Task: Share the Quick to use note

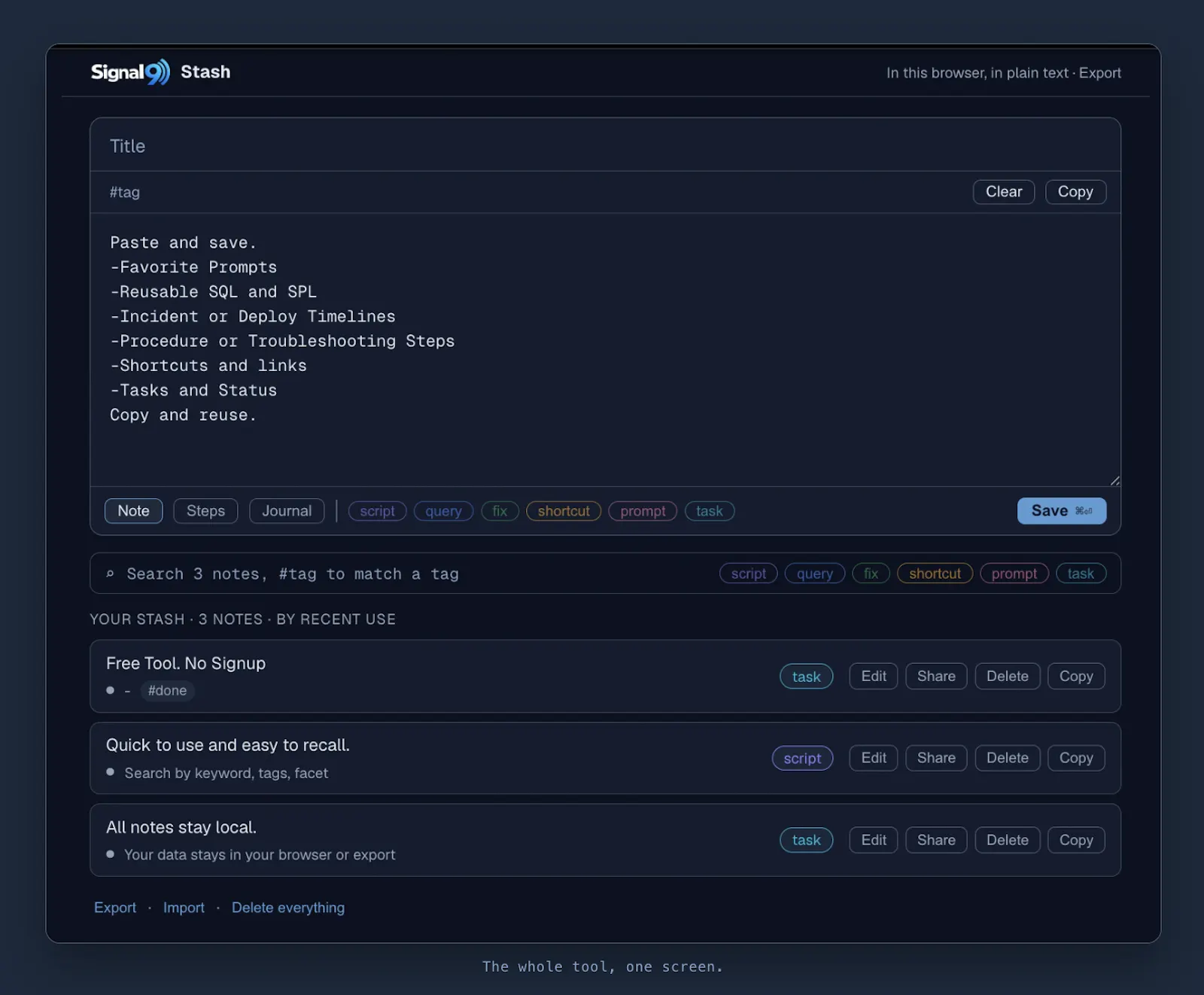Action: point(936,758)
